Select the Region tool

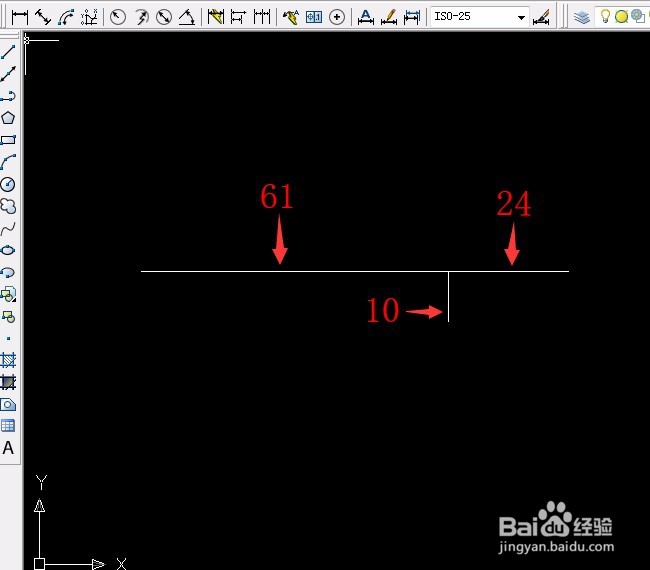point(8,405)
